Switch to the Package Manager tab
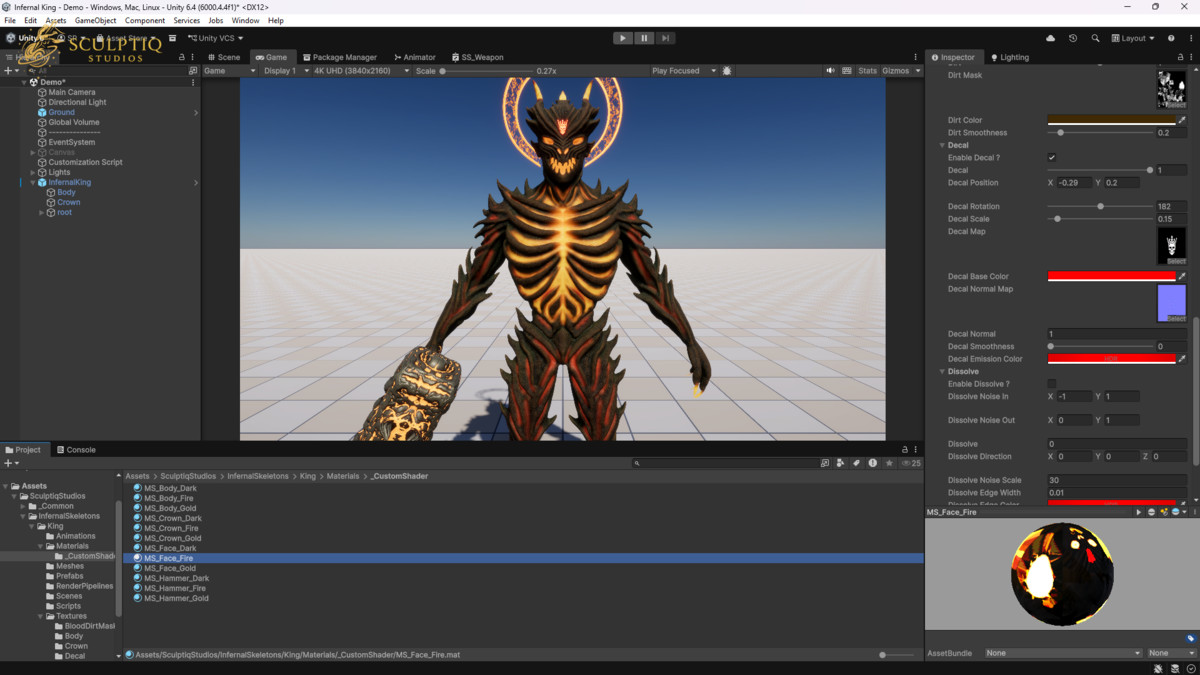The width and height of the screenshot is (1200, 675). (340, 57)
